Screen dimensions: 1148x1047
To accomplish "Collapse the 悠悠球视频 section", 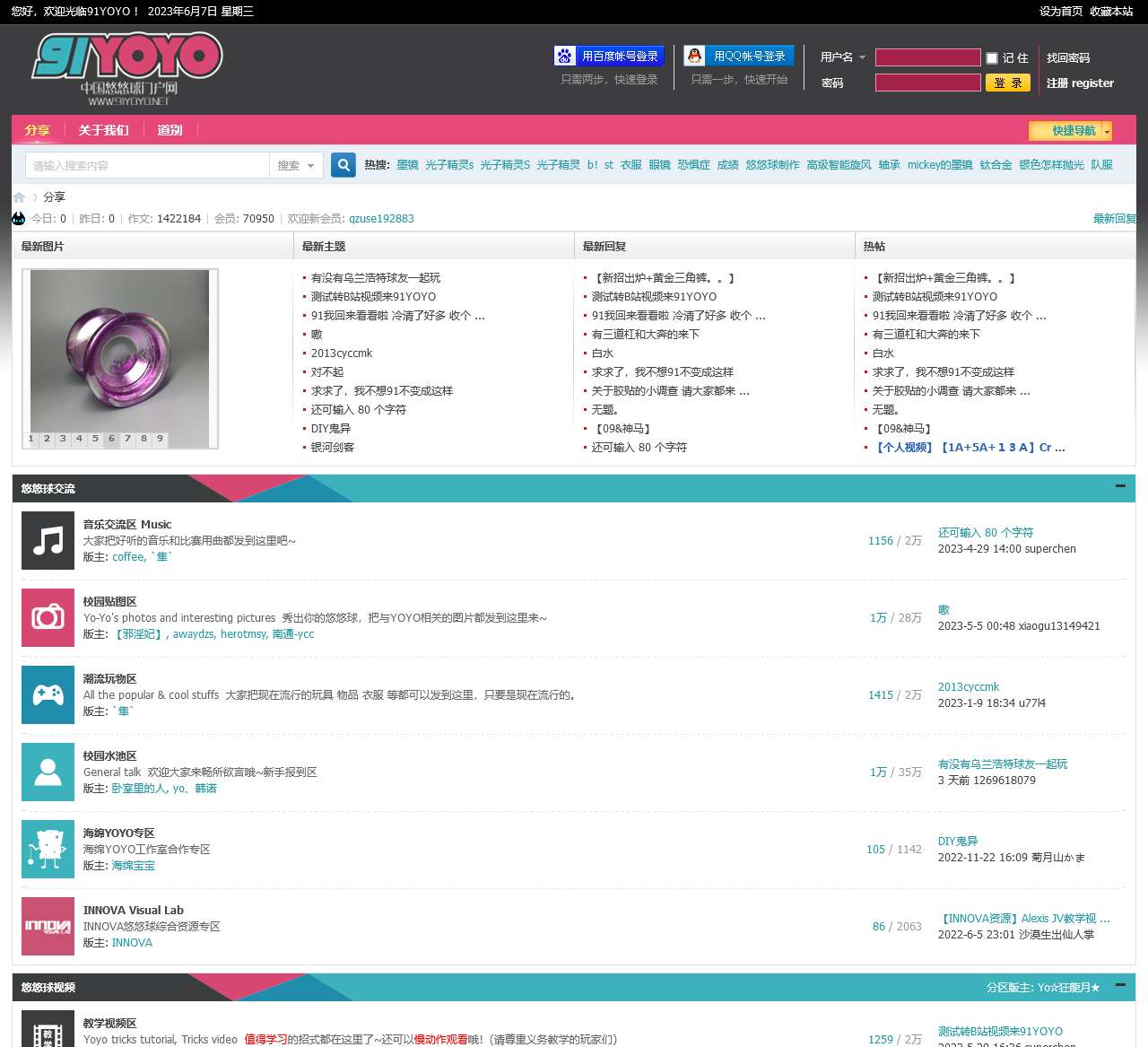I will [x=1120, y=985].
